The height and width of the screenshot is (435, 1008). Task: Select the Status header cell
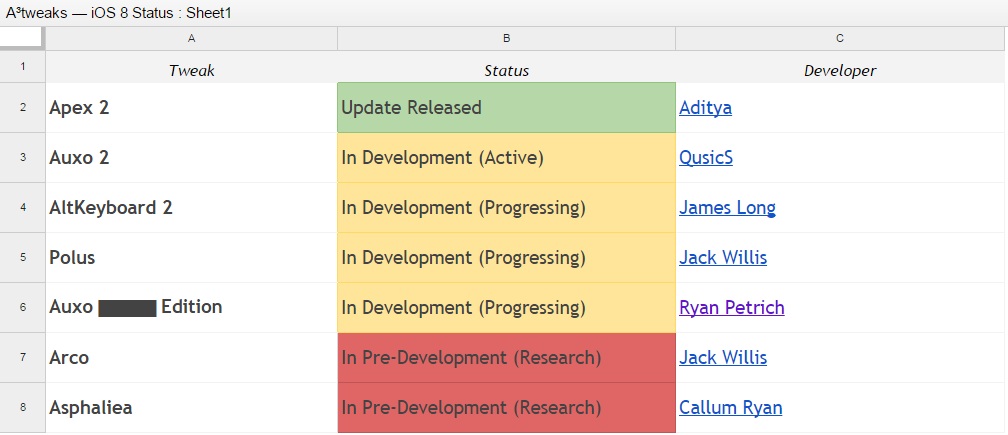tap(507, 67)
